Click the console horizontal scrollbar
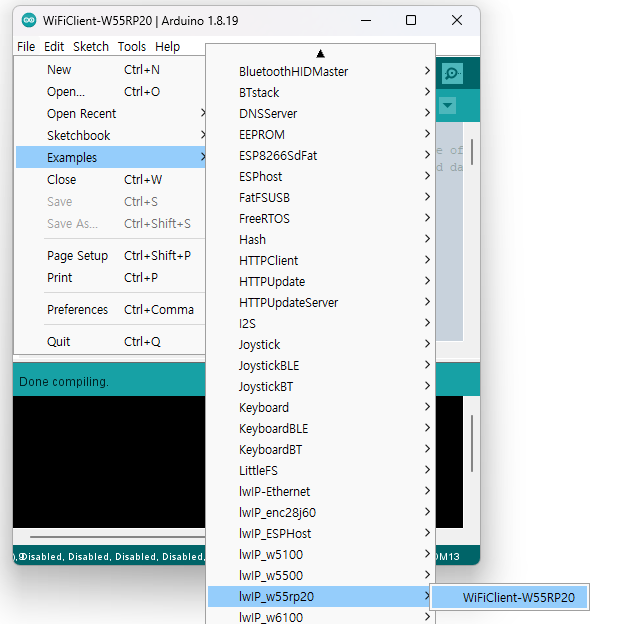This screenshot has width=617, height=624. coord(117,536)
